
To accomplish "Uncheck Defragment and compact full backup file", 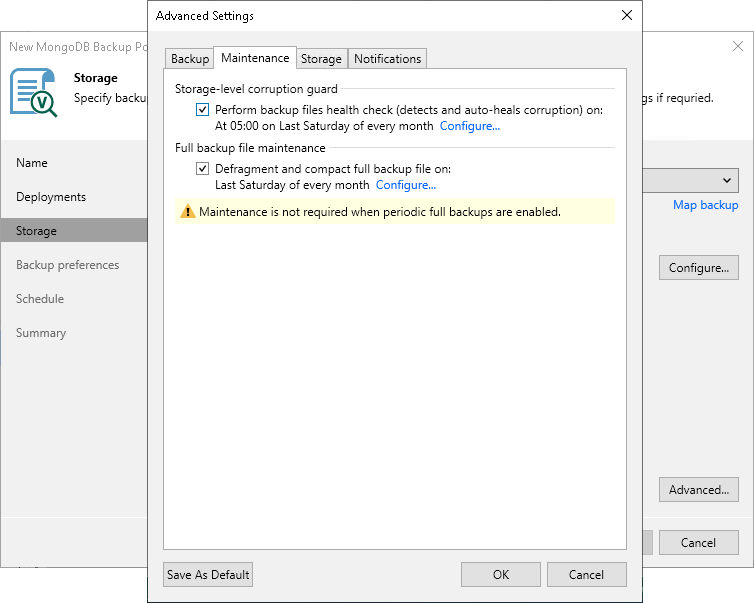I will [x=202, y=169].
